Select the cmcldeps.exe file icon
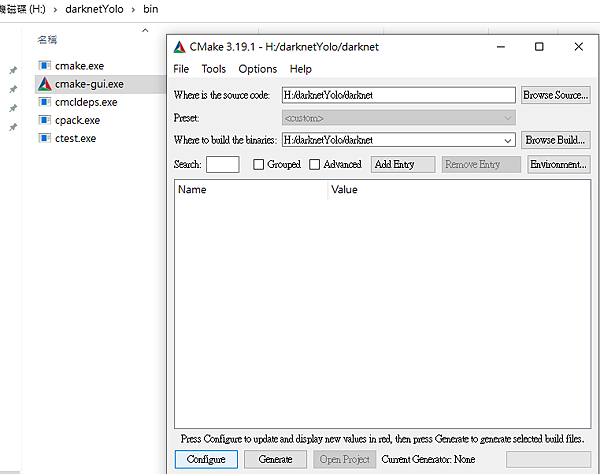The height and width of the screenshot is (474, 600). point(44,102)
